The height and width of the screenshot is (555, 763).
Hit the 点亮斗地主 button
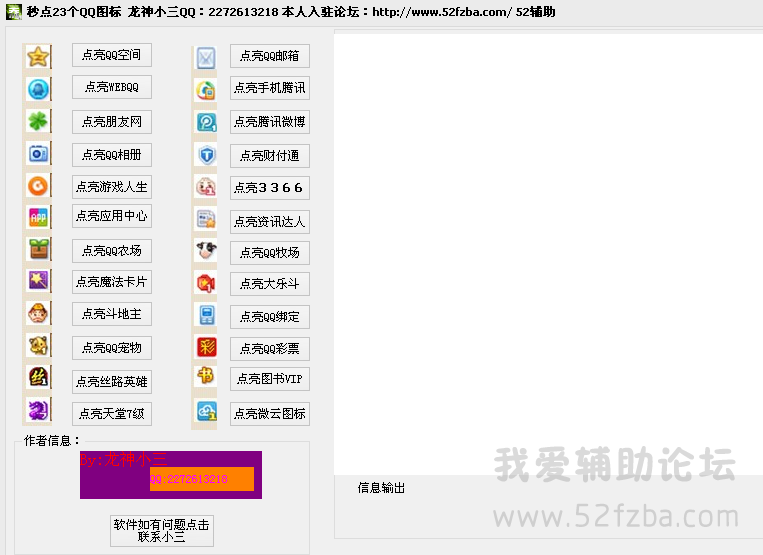coord(112,314)
